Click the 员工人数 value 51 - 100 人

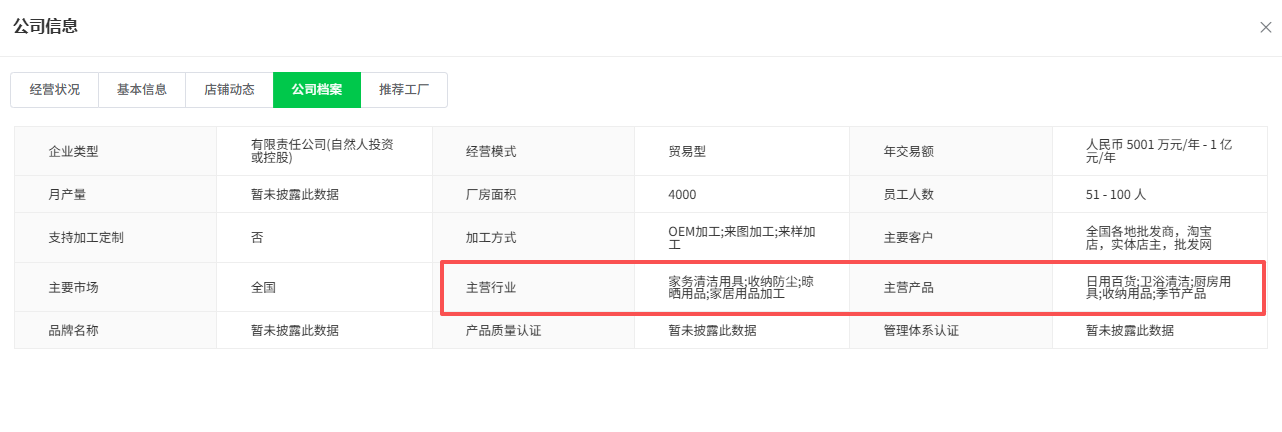[x=1116, y=194]
